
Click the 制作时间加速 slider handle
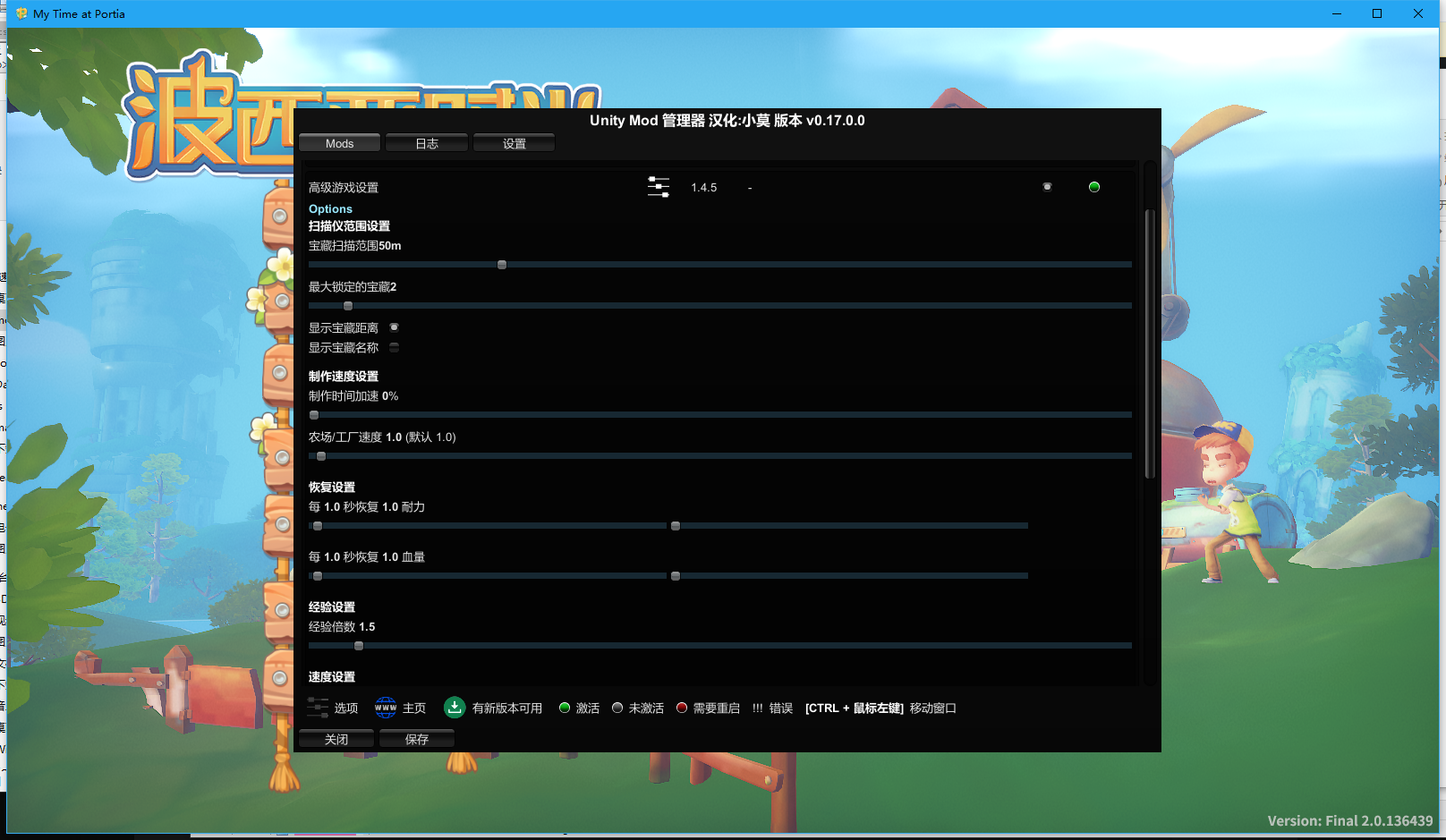point(314,415)
